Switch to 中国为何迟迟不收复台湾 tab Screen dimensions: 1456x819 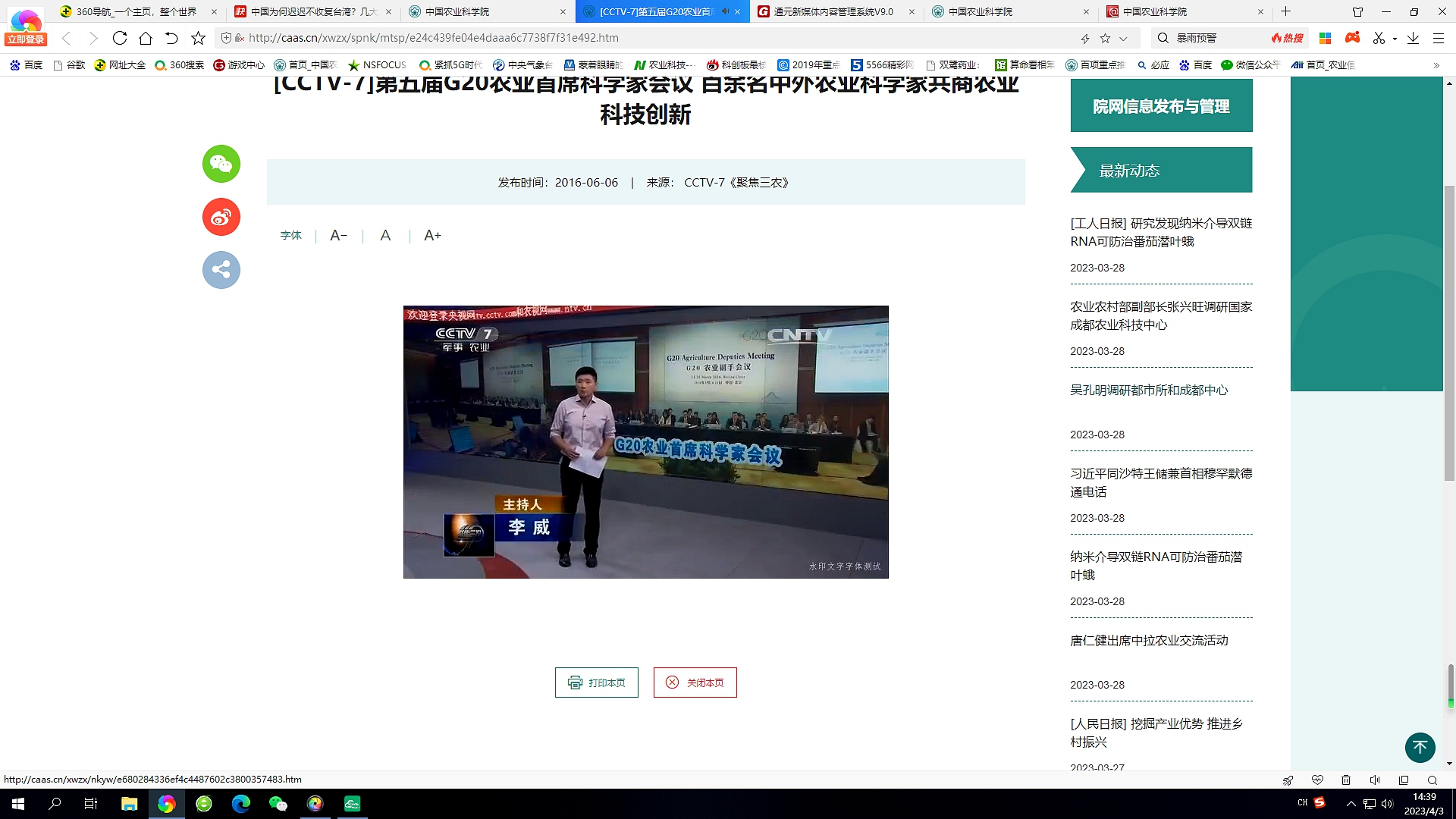click(312, 11)
